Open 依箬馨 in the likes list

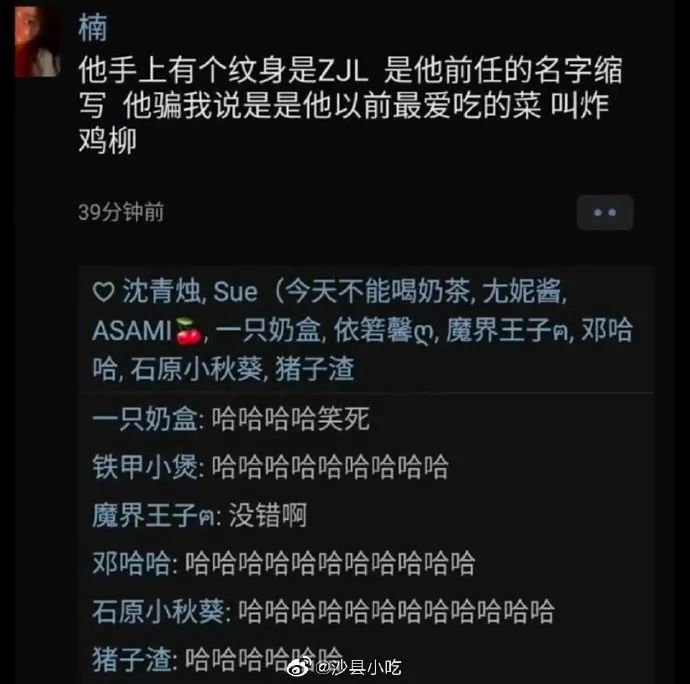(x=384, y=330)
